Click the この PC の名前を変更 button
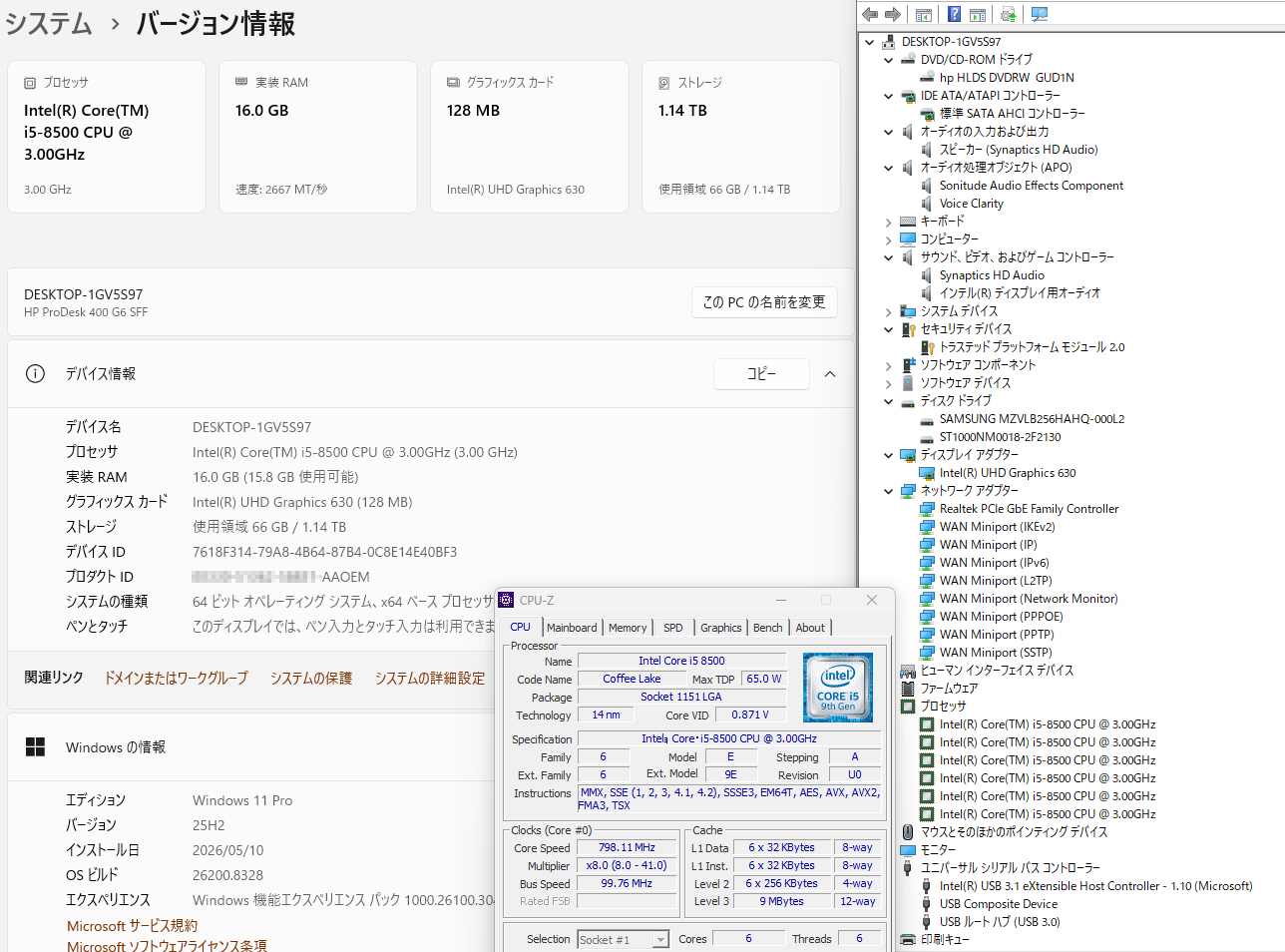This screenshot has height=952, width=1285. click(764, 302)
